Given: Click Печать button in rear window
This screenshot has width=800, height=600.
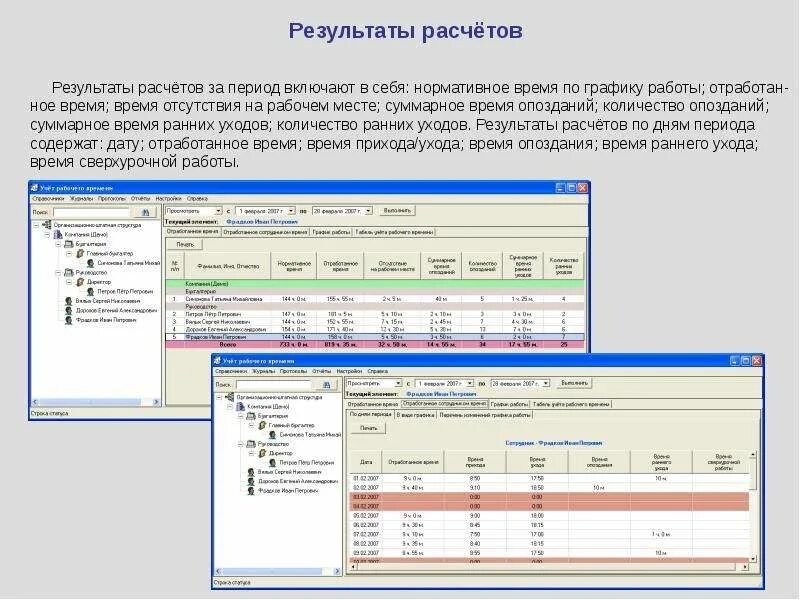Looking at the screenshot, I should (x=185, y=244).
